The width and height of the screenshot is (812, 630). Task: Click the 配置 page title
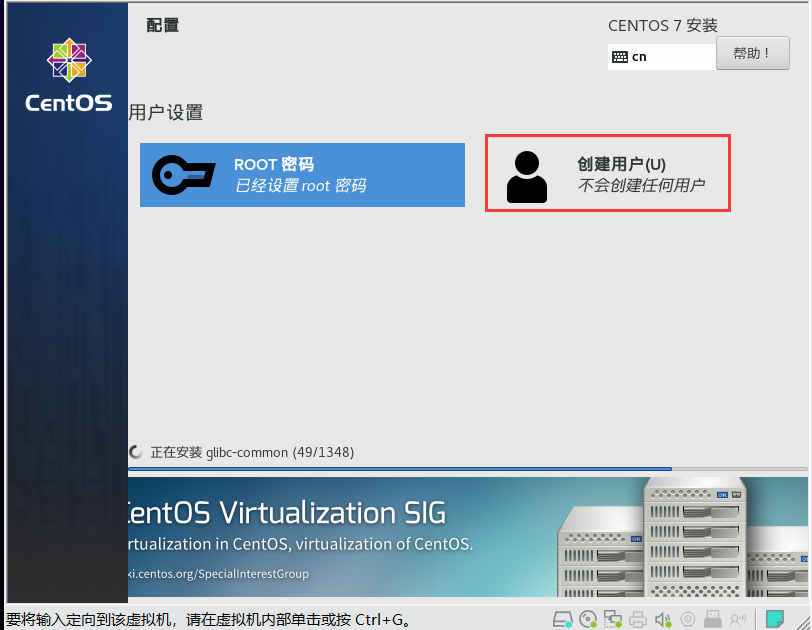click(163, 25)
